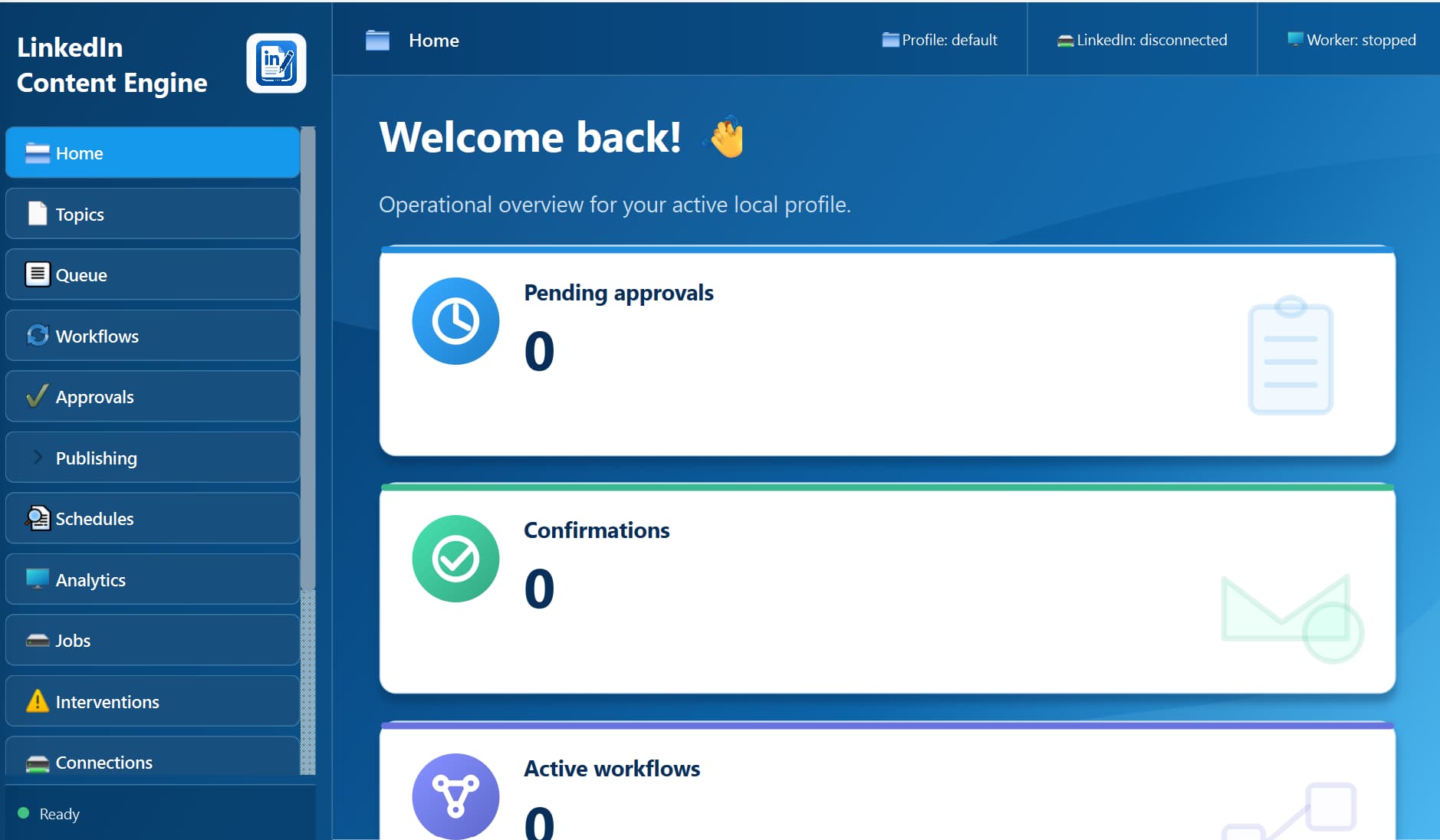Click the green Ready status dot
Image resolution: width=1440 pixels, height=840 pixels.
pos(23,813)
